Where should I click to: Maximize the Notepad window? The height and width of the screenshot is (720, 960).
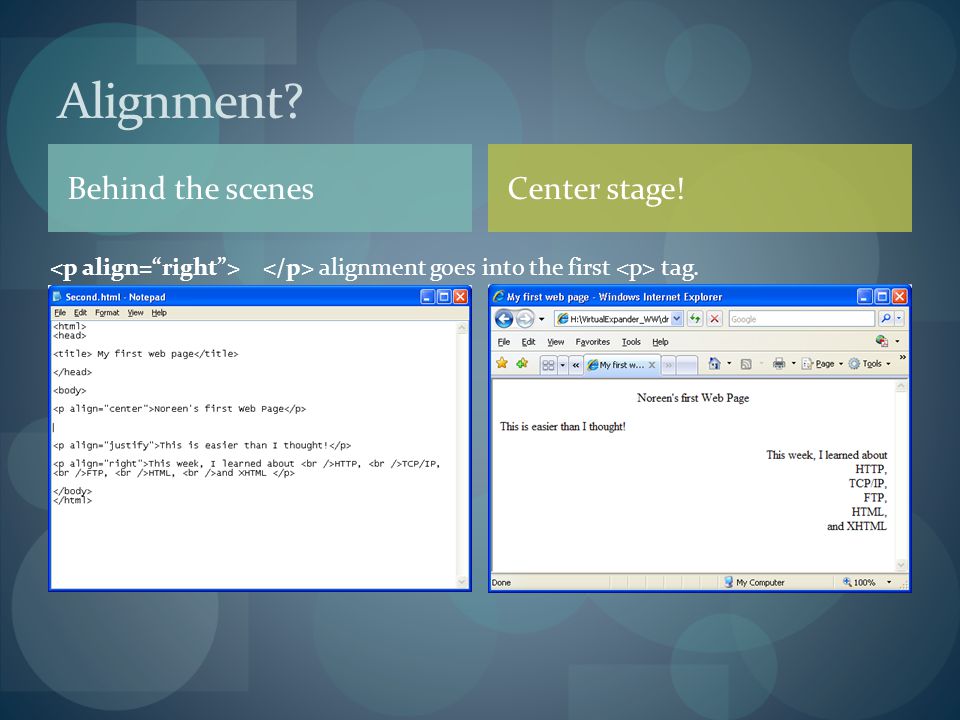point(444,297)
